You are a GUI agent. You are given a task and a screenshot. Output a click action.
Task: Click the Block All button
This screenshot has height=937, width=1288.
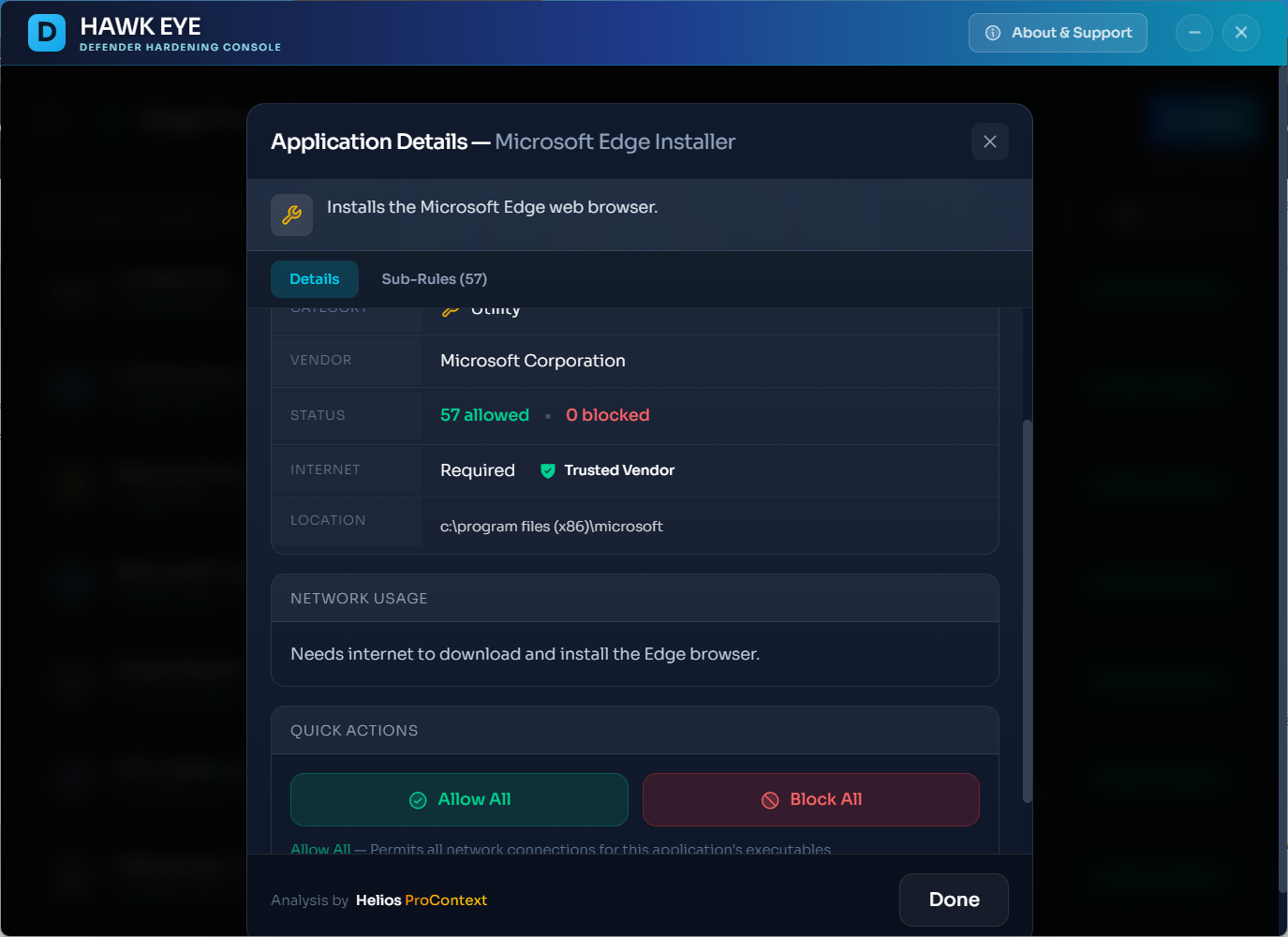(811, 799)
